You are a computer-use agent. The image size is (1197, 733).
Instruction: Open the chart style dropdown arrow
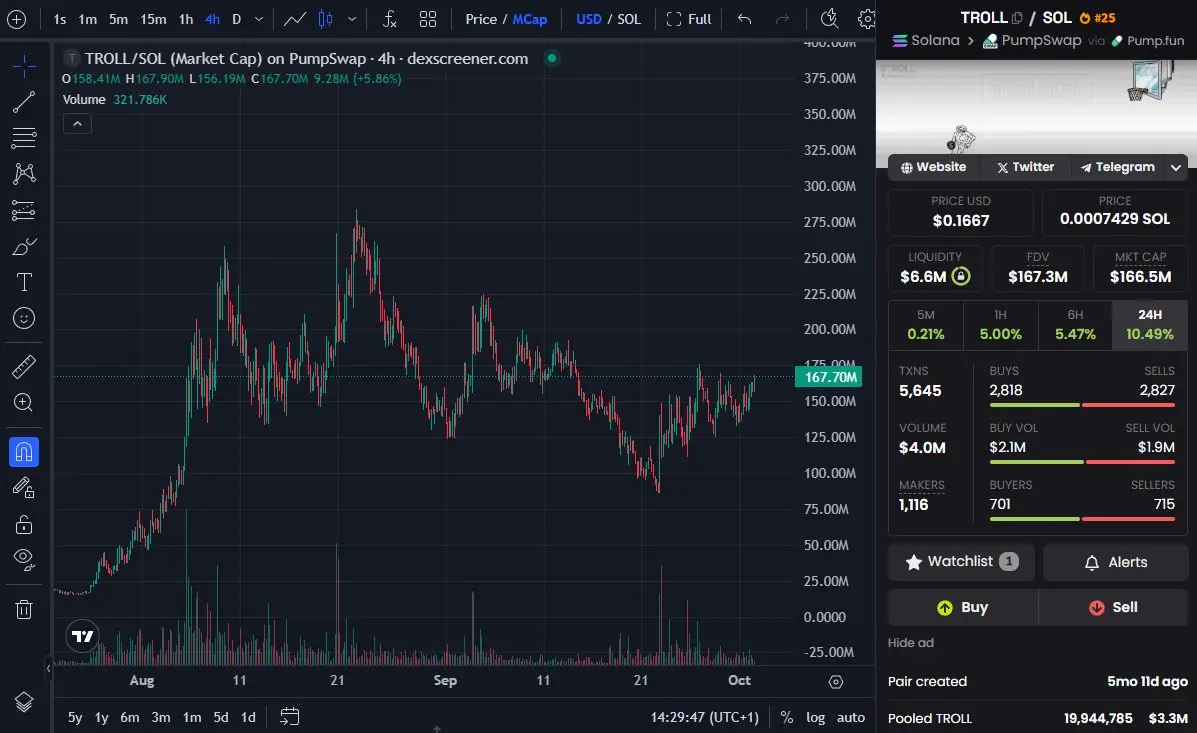[351, 19]
